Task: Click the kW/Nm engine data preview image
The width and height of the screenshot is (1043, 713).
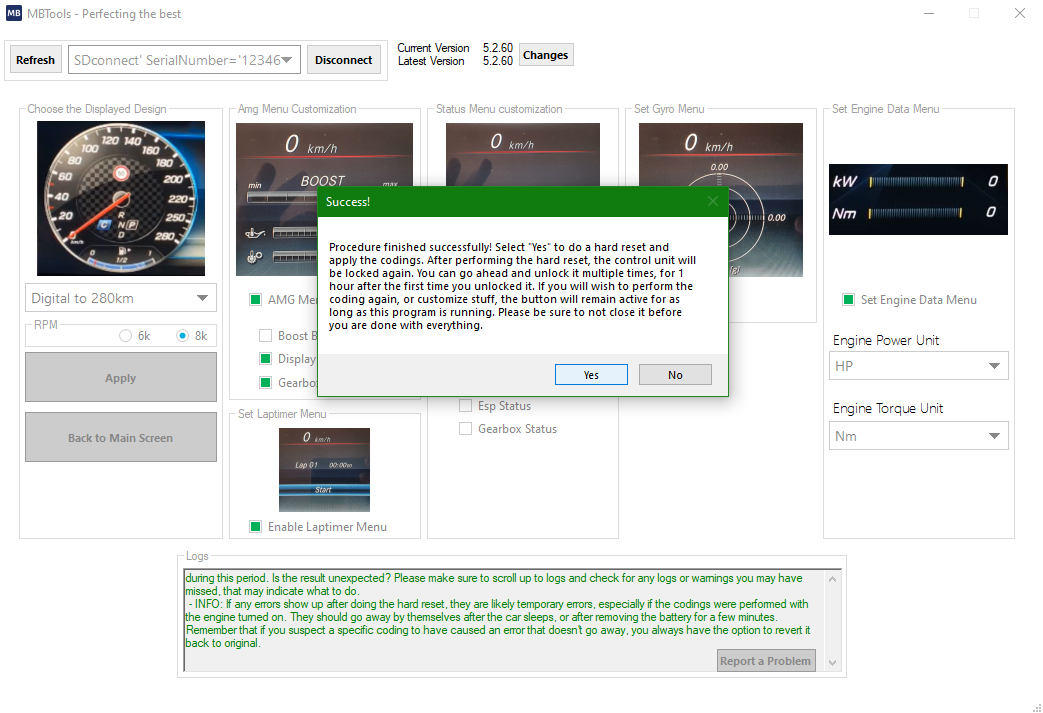Action: [917, 200]
